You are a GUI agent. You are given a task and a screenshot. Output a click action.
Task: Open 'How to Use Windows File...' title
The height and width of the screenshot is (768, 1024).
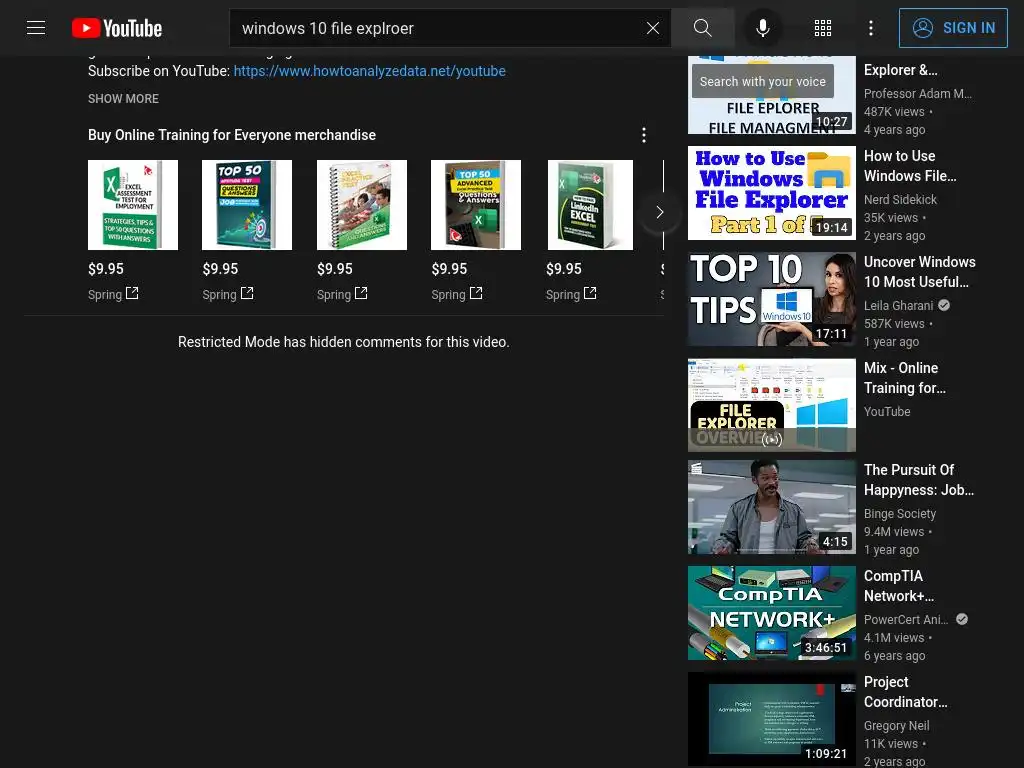click(x=910, y=166)
